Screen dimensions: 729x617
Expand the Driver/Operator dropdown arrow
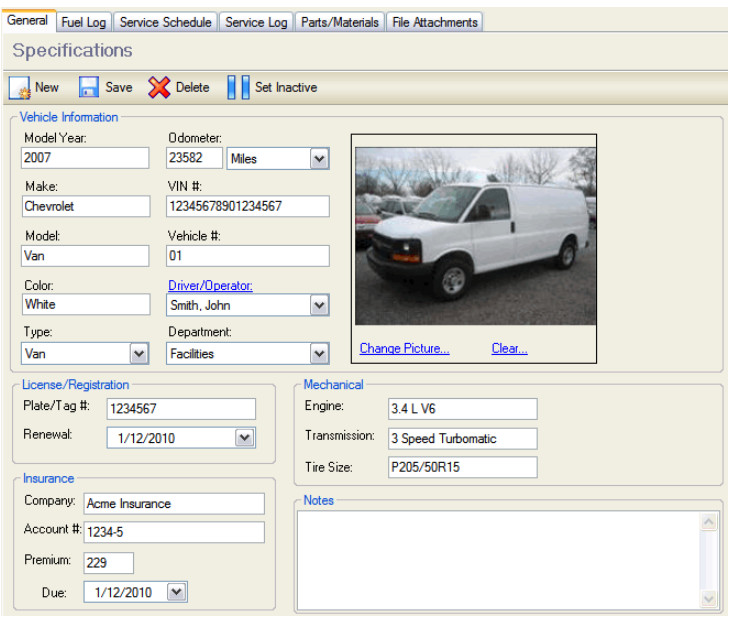(x=319, y=305)
